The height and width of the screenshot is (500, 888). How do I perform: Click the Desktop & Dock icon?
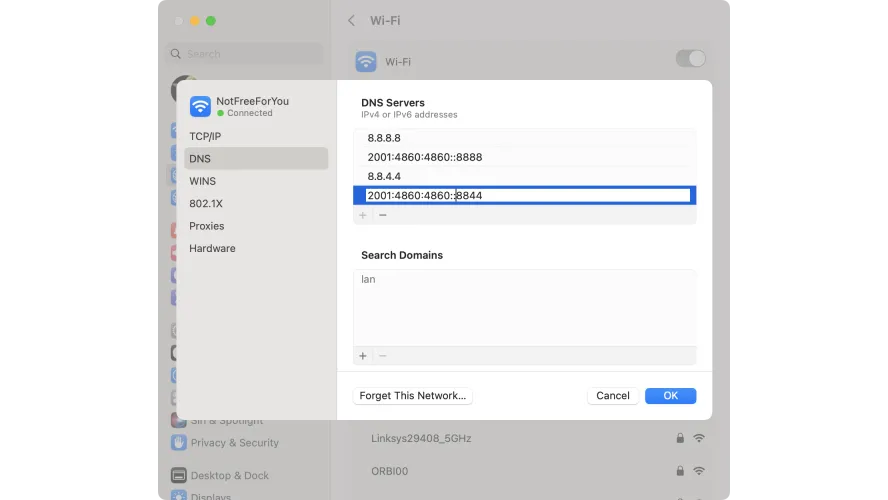(179, 475)
